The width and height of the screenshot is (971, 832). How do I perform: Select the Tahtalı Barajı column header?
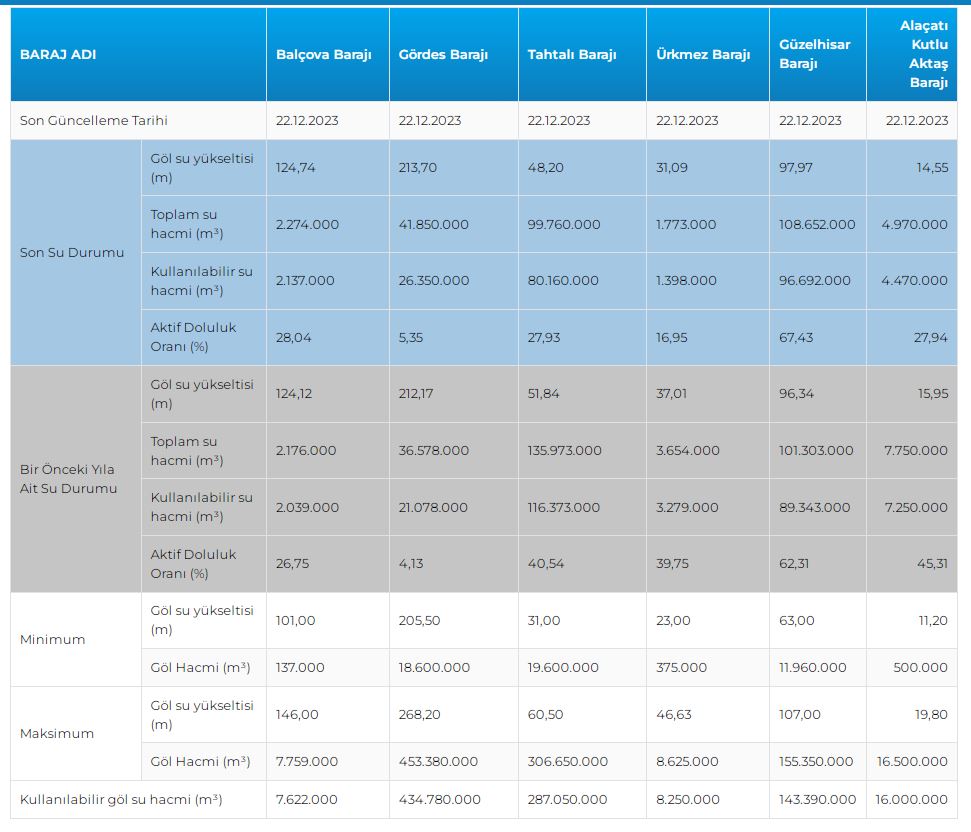(x=572, y=54)
